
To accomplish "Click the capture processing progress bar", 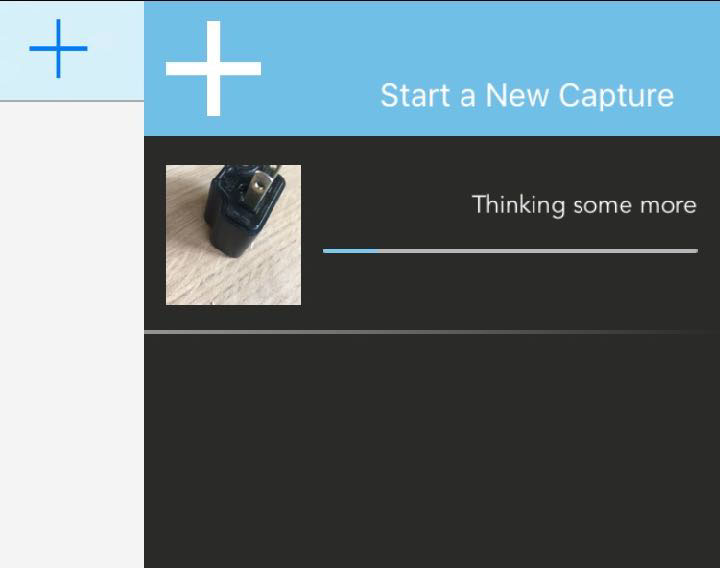I will click(x=511, y=251).
